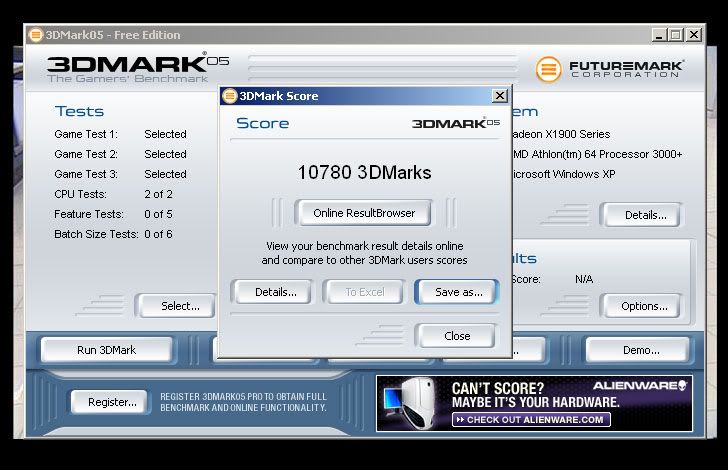The image size is (728, 470).
Task: Open the Options... button in Results
Action: [x=644, y=306]
